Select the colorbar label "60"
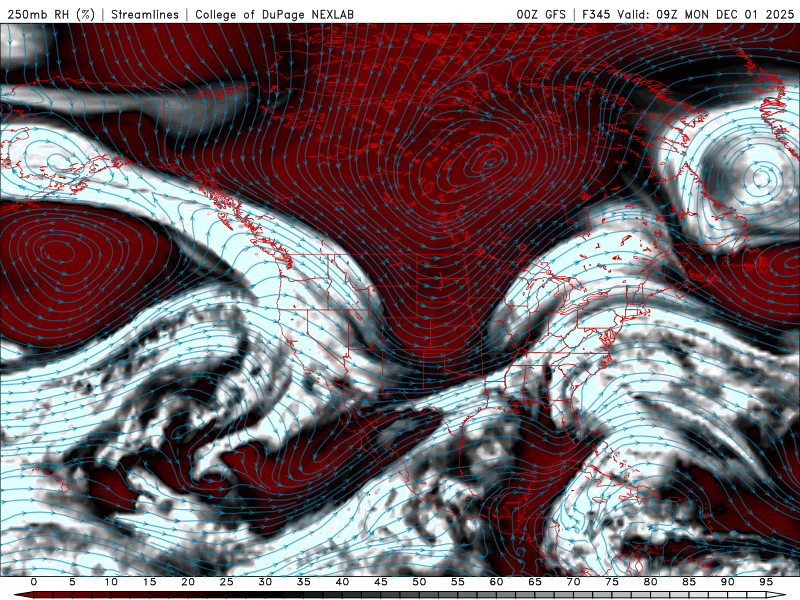Screen dimensions: 800x600 (x=496, y=582)
